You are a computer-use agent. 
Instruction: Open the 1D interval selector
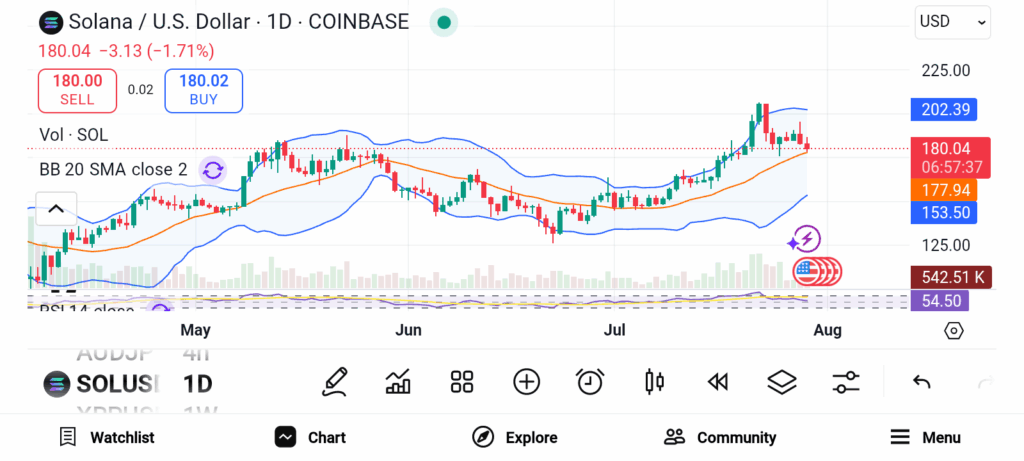[197, 383]
